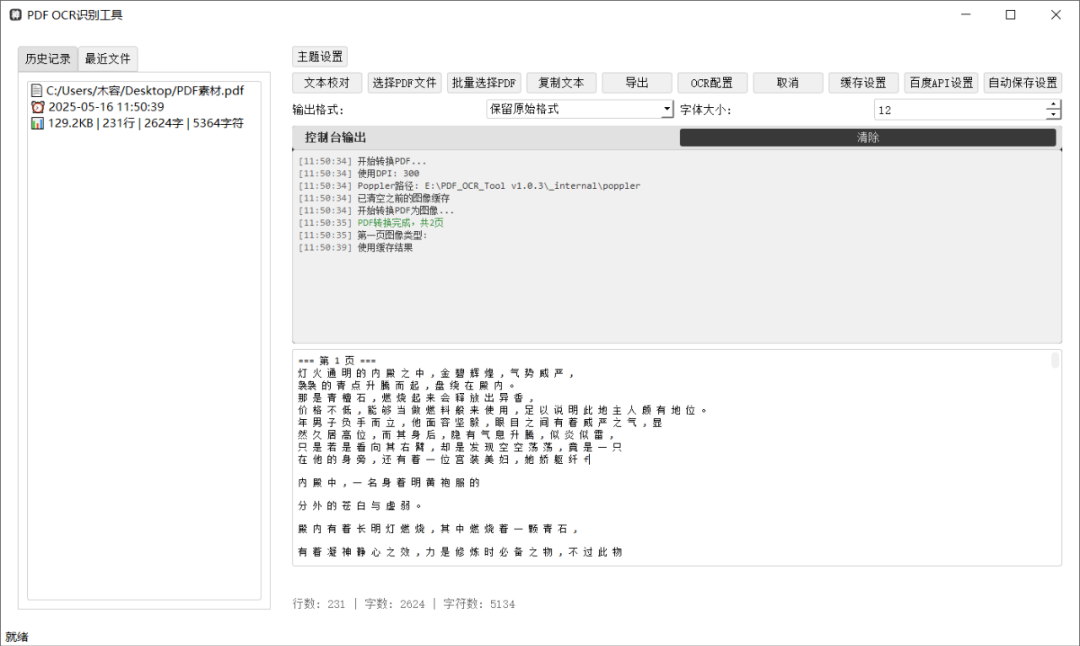The height and width of the screenshot is (646, 1080).
Task: Click 批量选择PDF batch select button
Action: (x=484, y=83)
